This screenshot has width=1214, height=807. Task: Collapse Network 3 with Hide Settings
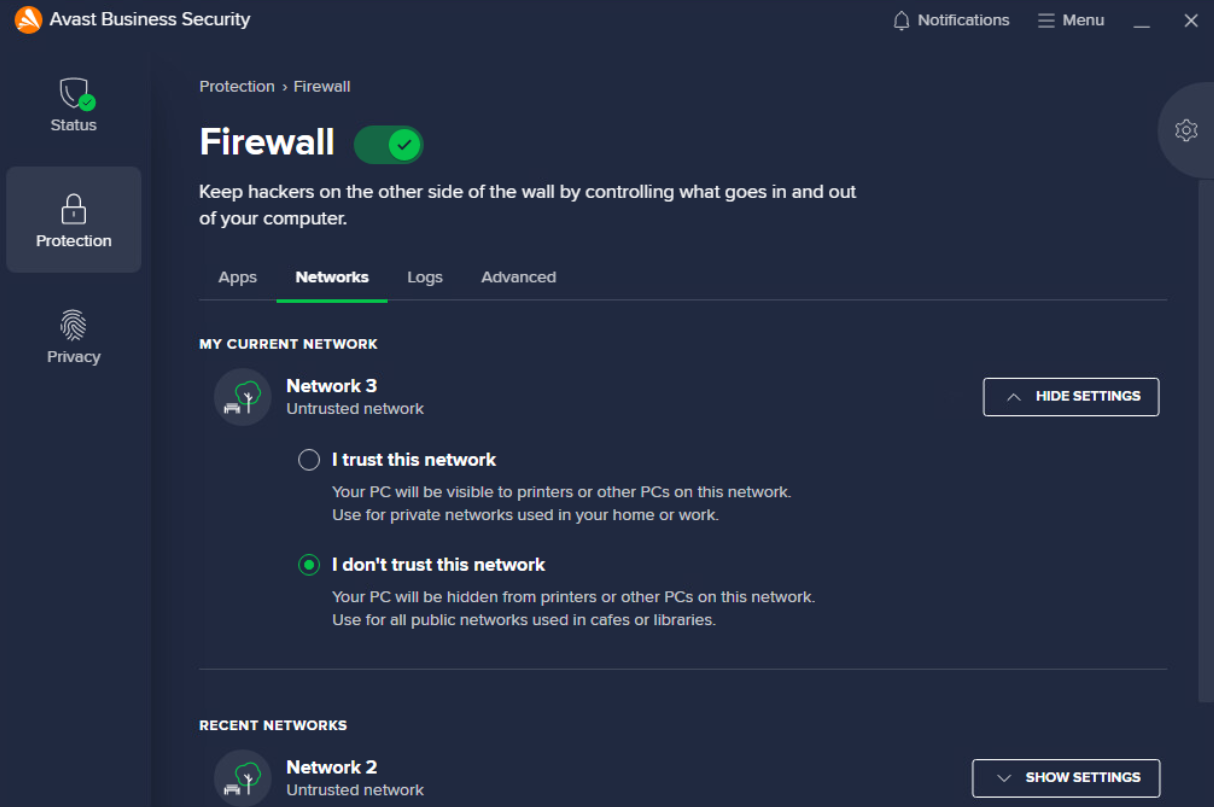(1071, 397)
